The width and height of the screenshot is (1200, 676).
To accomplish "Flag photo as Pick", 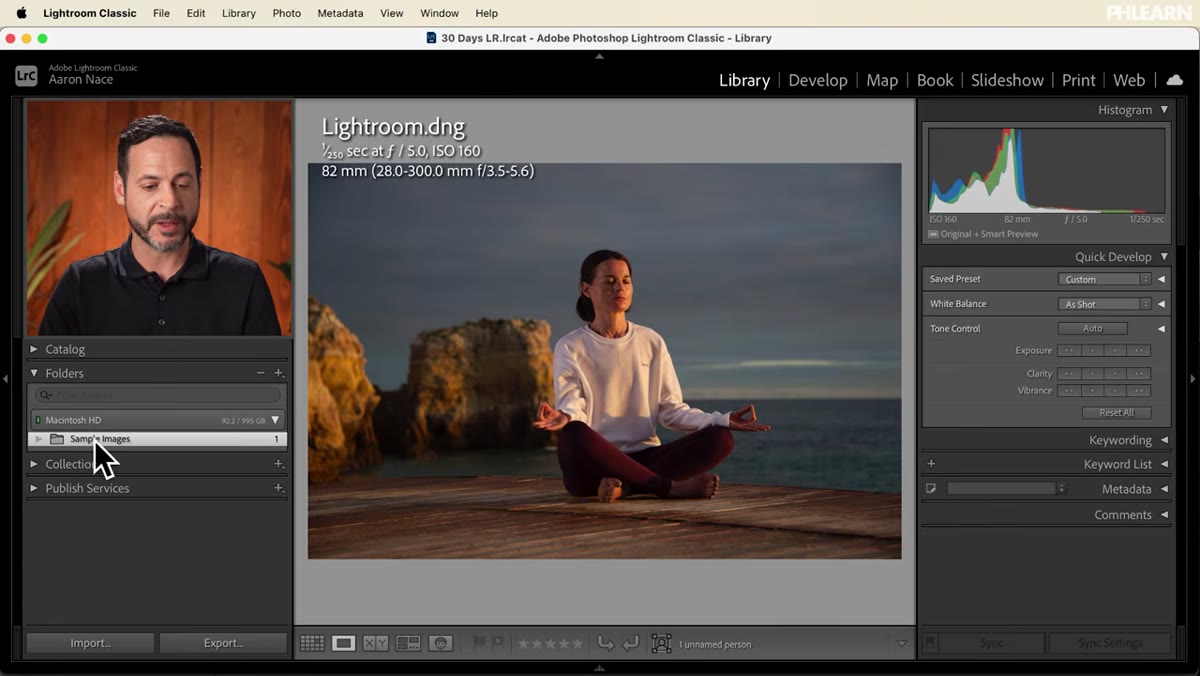I will (479, 643).
